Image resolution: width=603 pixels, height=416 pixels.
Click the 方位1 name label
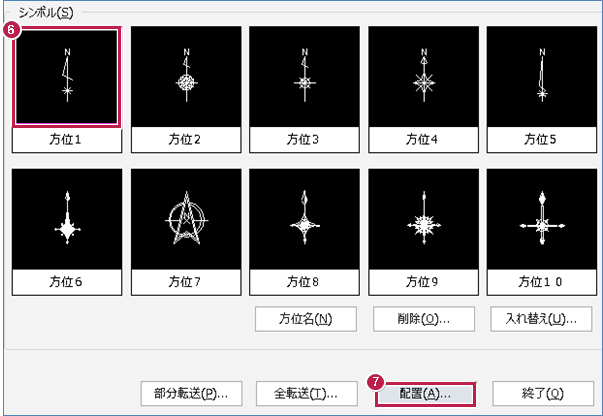(x=67, y=140)
